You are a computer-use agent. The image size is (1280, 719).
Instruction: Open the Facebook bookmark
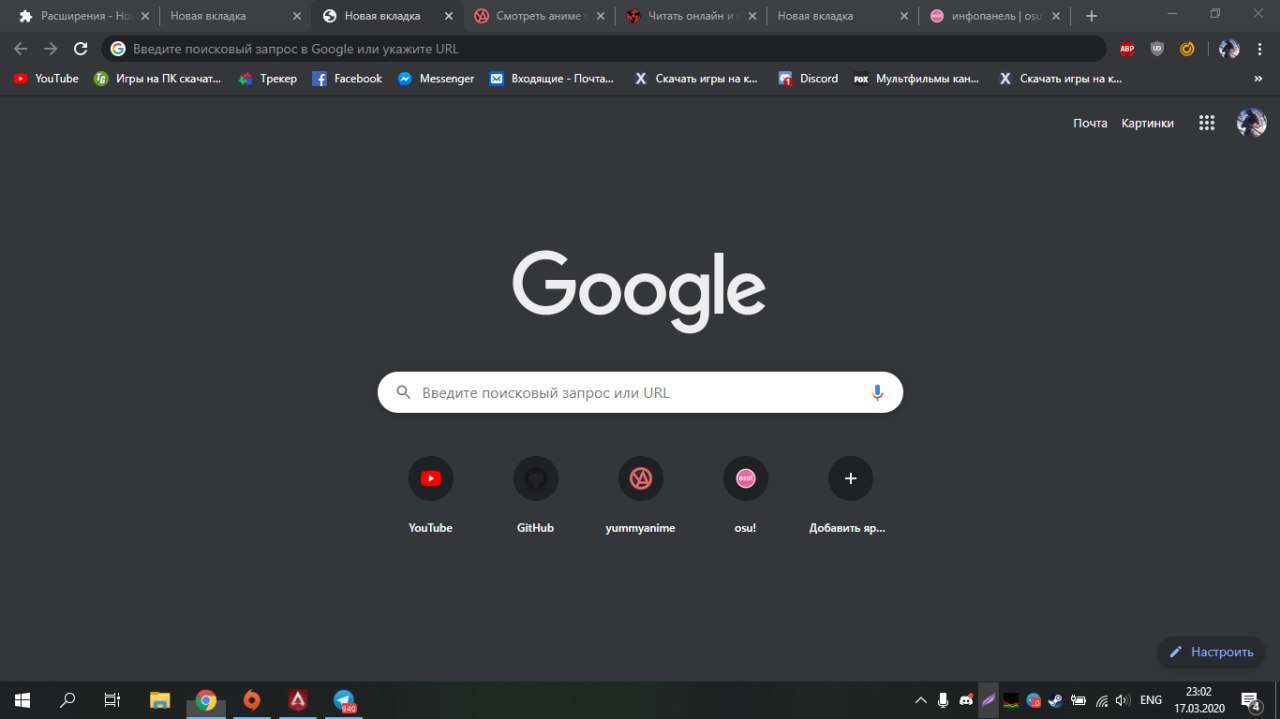point(347,79)
